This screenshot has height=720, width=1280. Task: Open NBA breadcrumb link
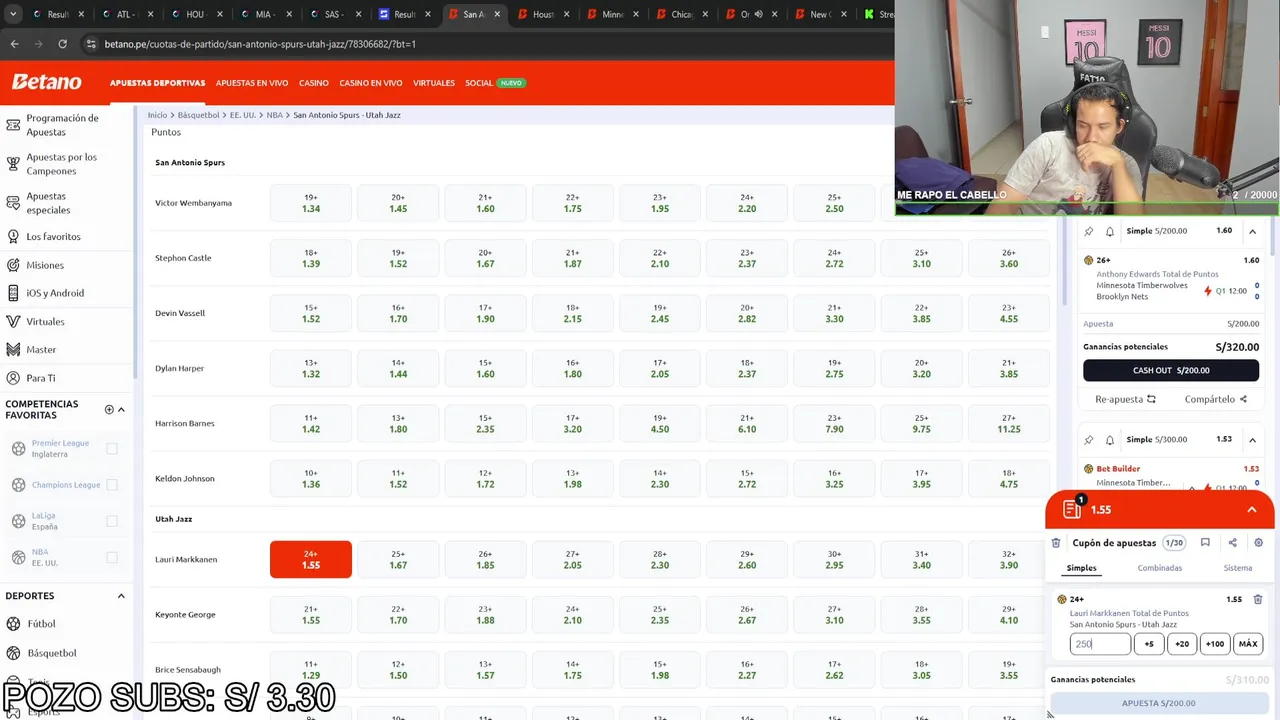click(274, 115)
